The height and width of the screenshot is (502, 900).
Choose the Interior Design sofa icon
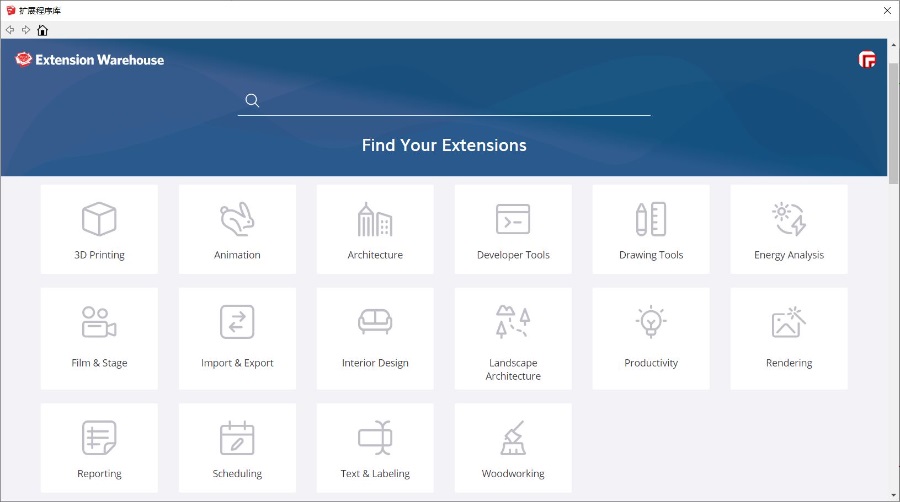[375, 322]
